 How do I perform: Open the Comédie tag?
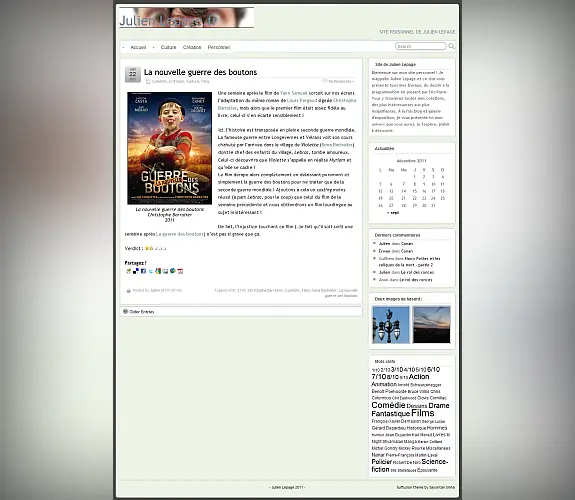[388, 405]
